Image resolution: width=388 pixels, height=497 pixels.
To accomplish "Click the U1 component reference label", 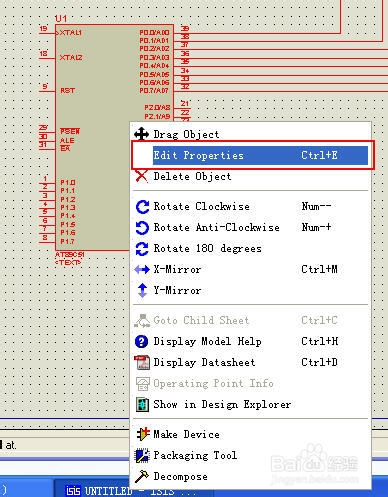I will [61, 18].
